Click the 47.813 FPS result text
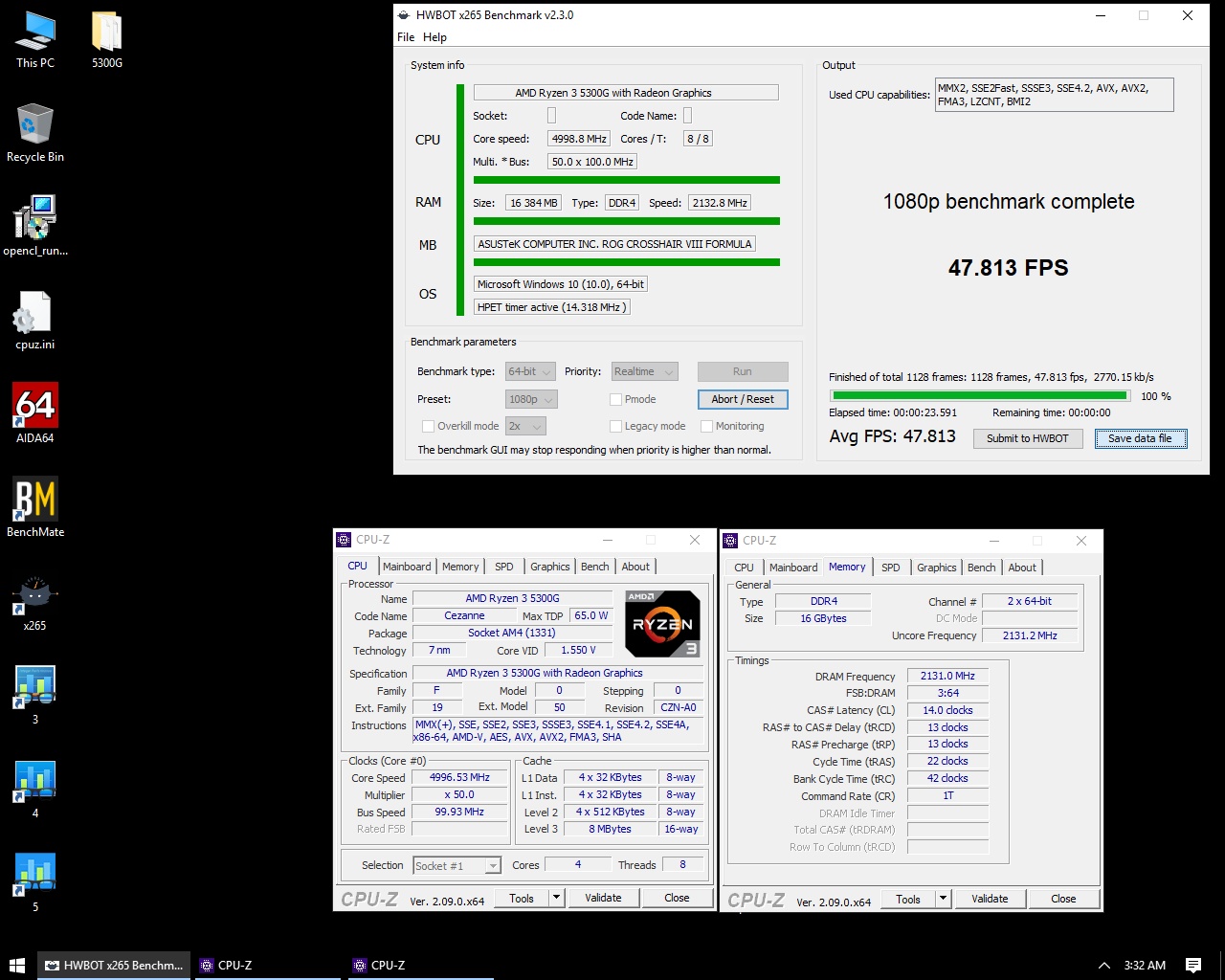 click(1009, 268)
